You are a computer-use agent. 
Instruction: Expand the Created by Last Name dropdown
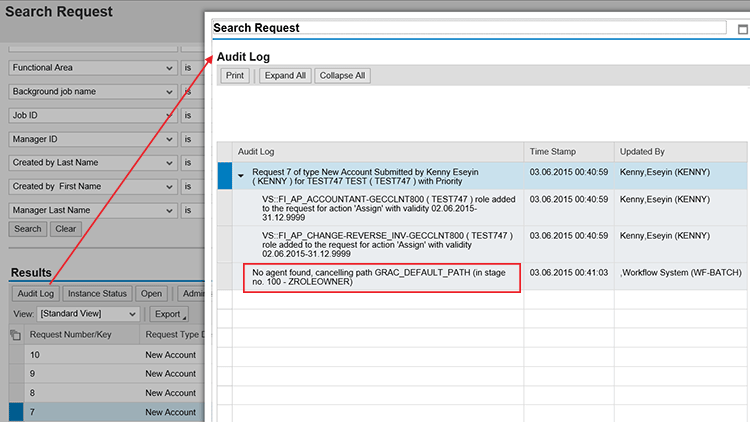(167, 163)
